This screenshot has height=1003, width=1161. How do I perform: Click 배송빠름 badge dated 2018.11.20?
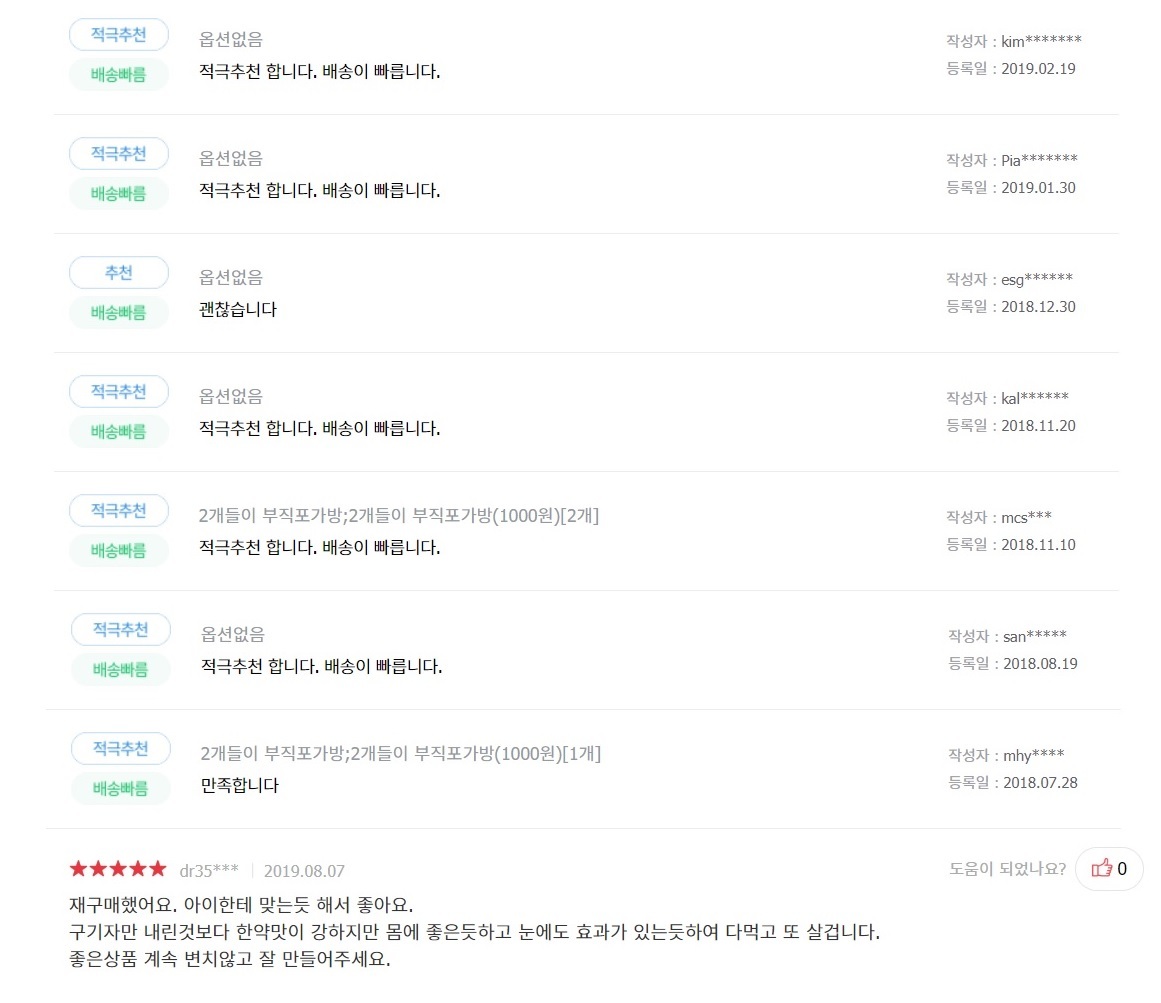(x=119, y=431)
